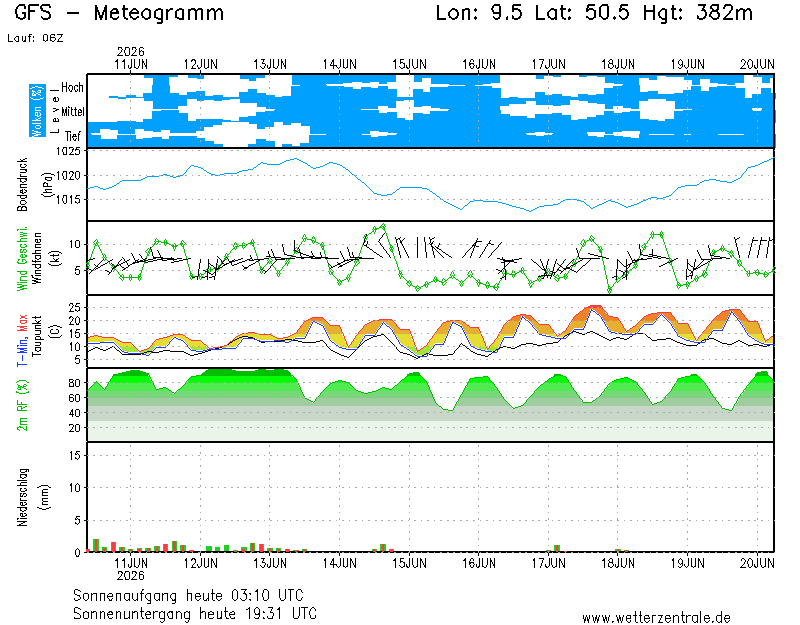Click the green Wind Geschwi. axis label
The image size is (800, 625).
[x=22, y=259]
